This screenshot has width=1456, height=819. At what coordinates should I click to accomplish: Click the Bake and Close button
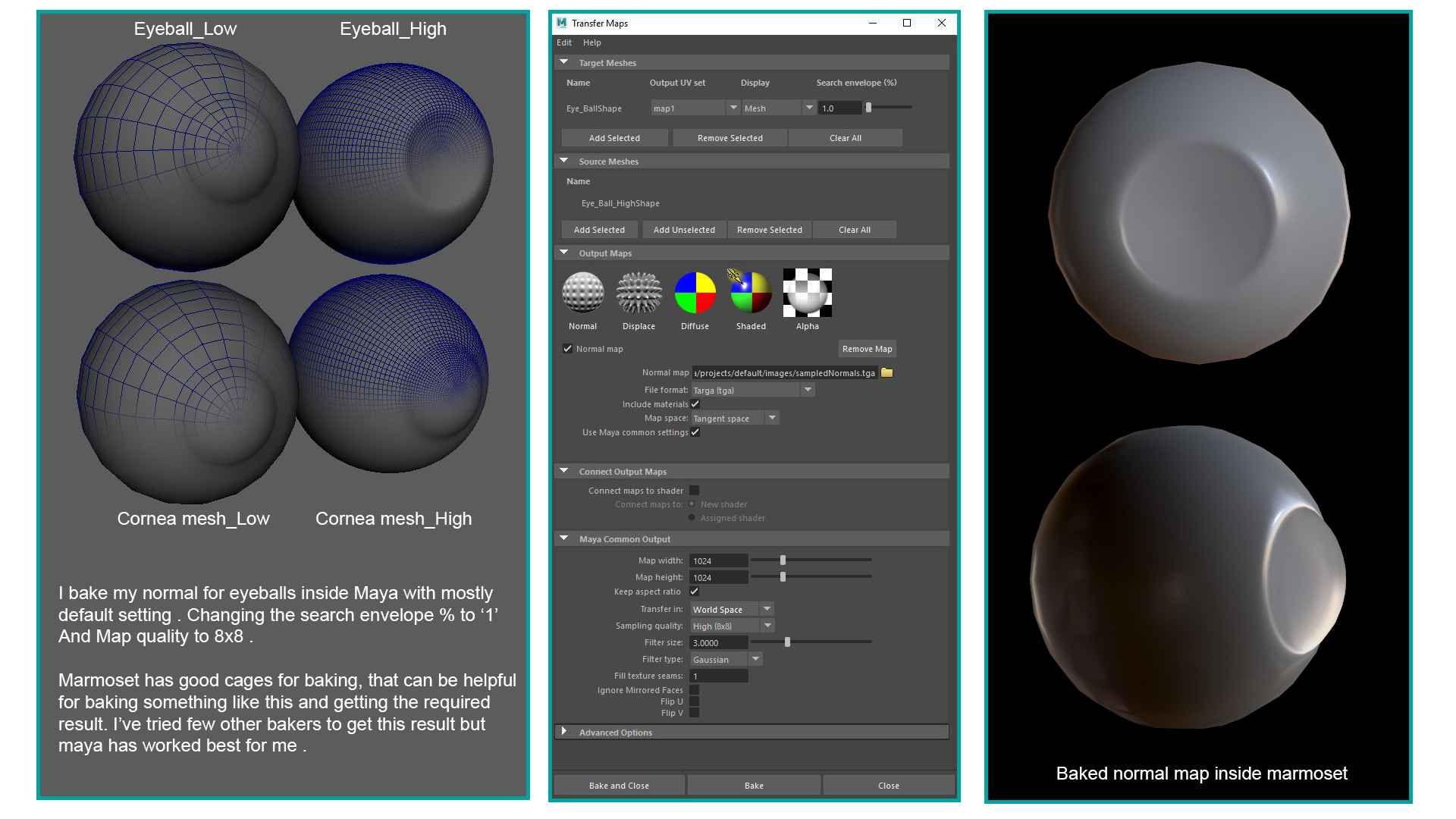coord(619,785)
